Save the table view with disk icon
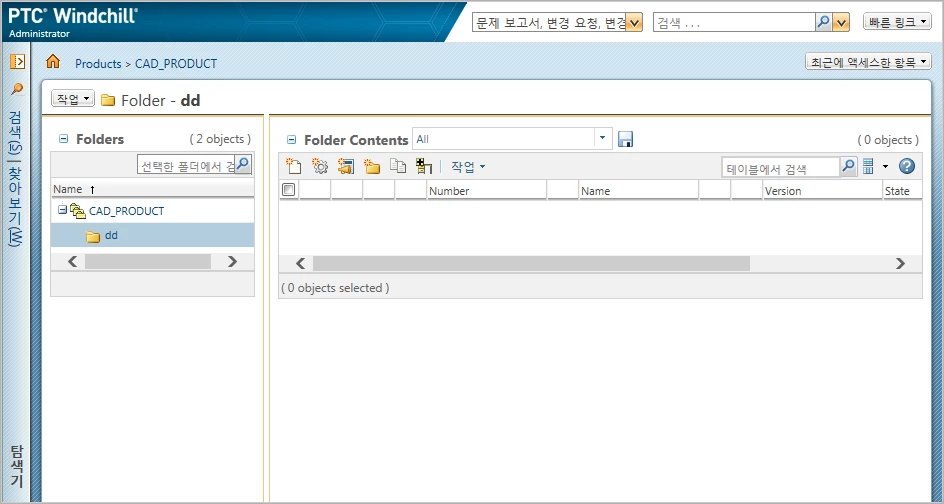 click(x=626, y=139)
